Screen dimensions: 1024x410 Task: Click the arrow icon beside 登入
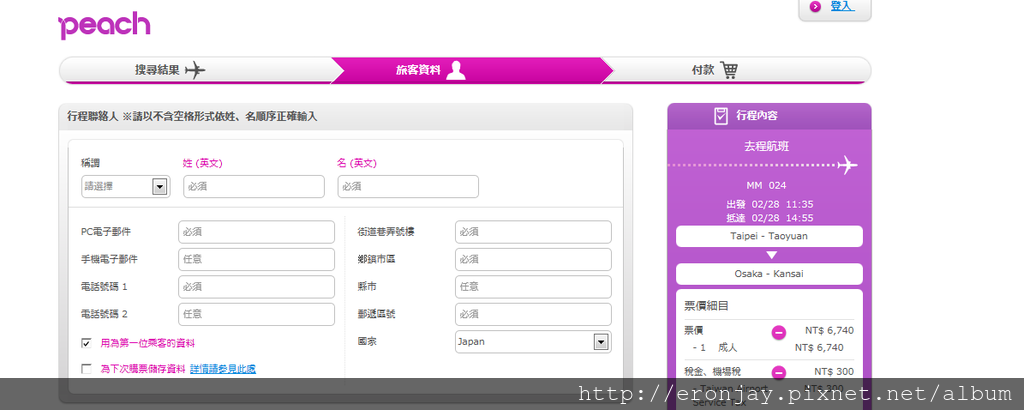[x=815, y=7]
